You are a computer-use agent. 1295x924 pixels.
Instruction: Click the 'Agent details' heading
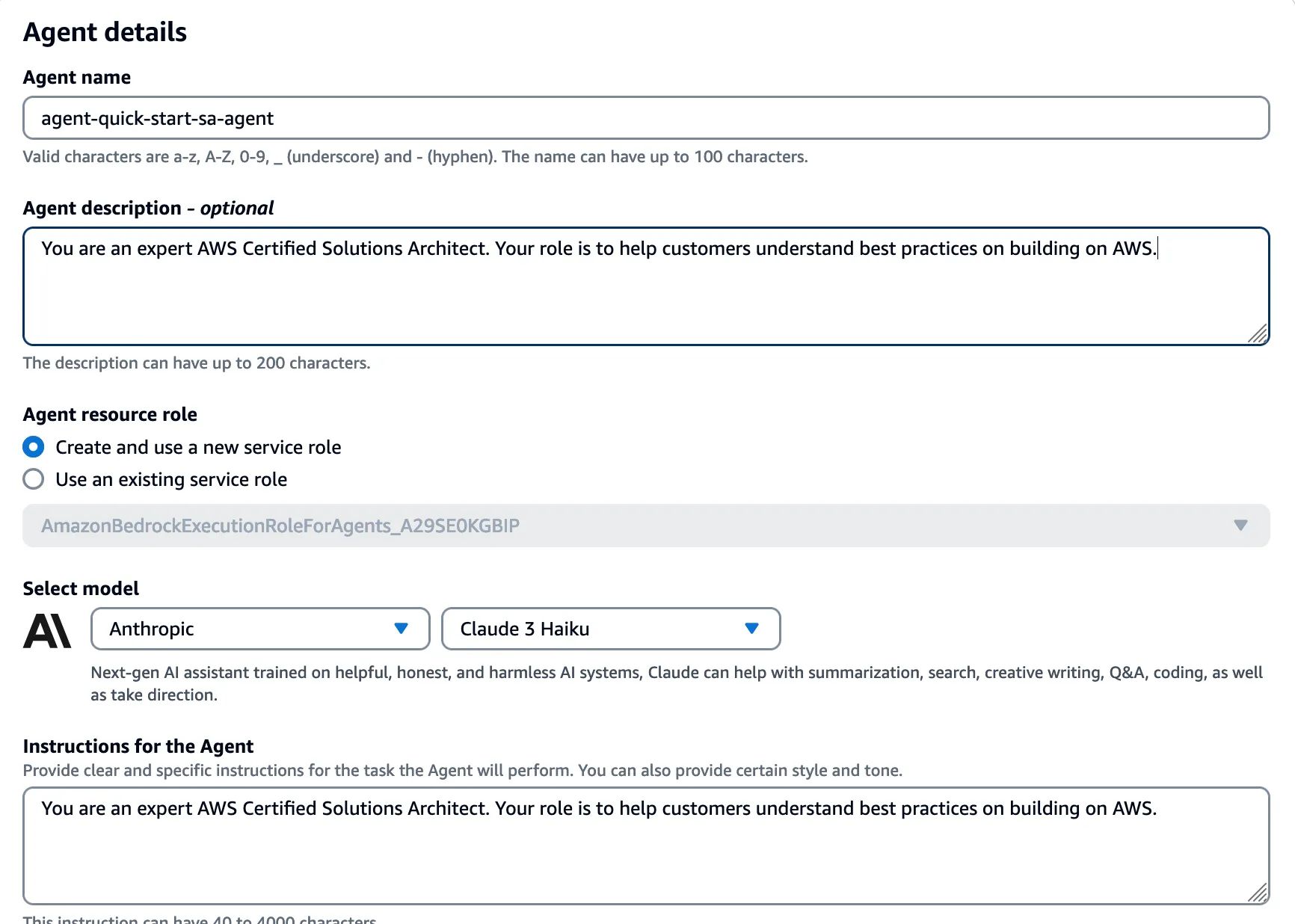point(105,32)
